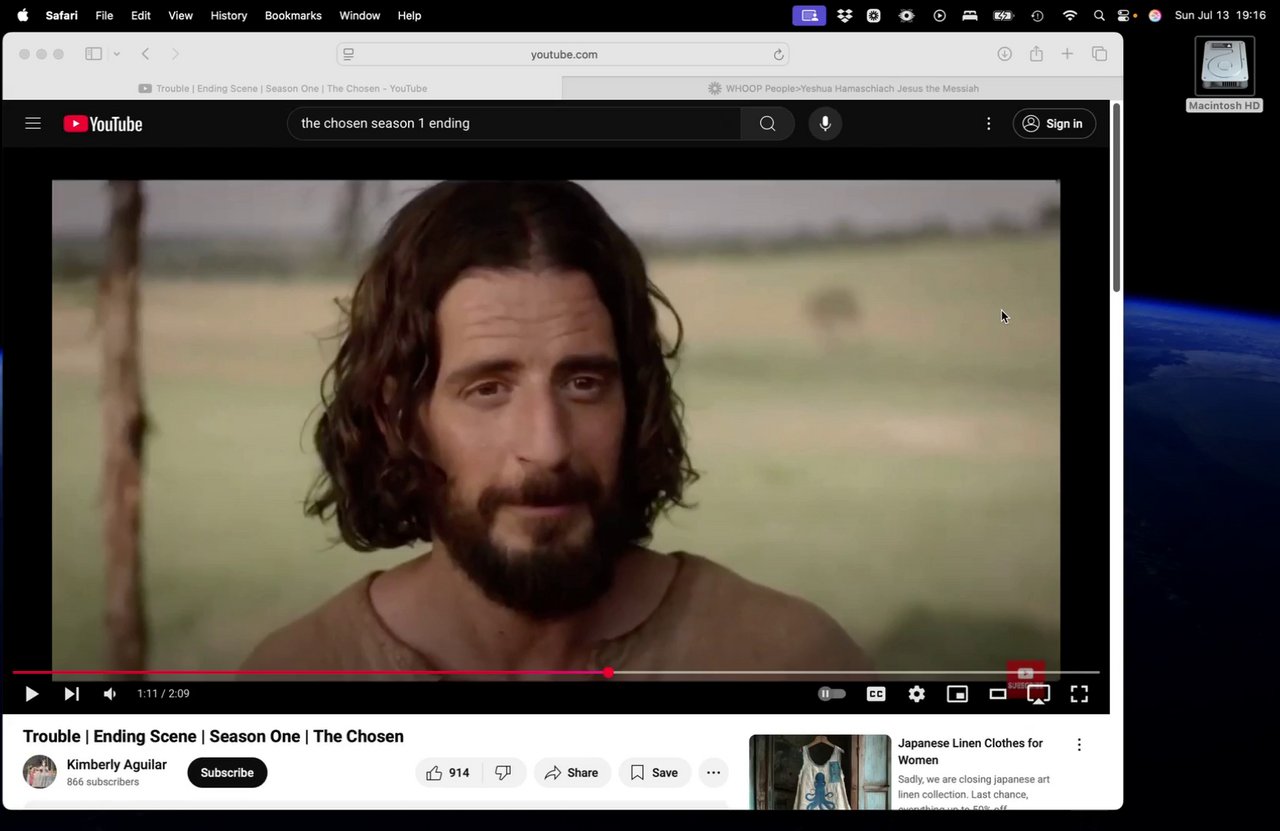Viewport: 1280px width, 831px height.
Task: Open the Apple menu
Action: tap(22, 15)
